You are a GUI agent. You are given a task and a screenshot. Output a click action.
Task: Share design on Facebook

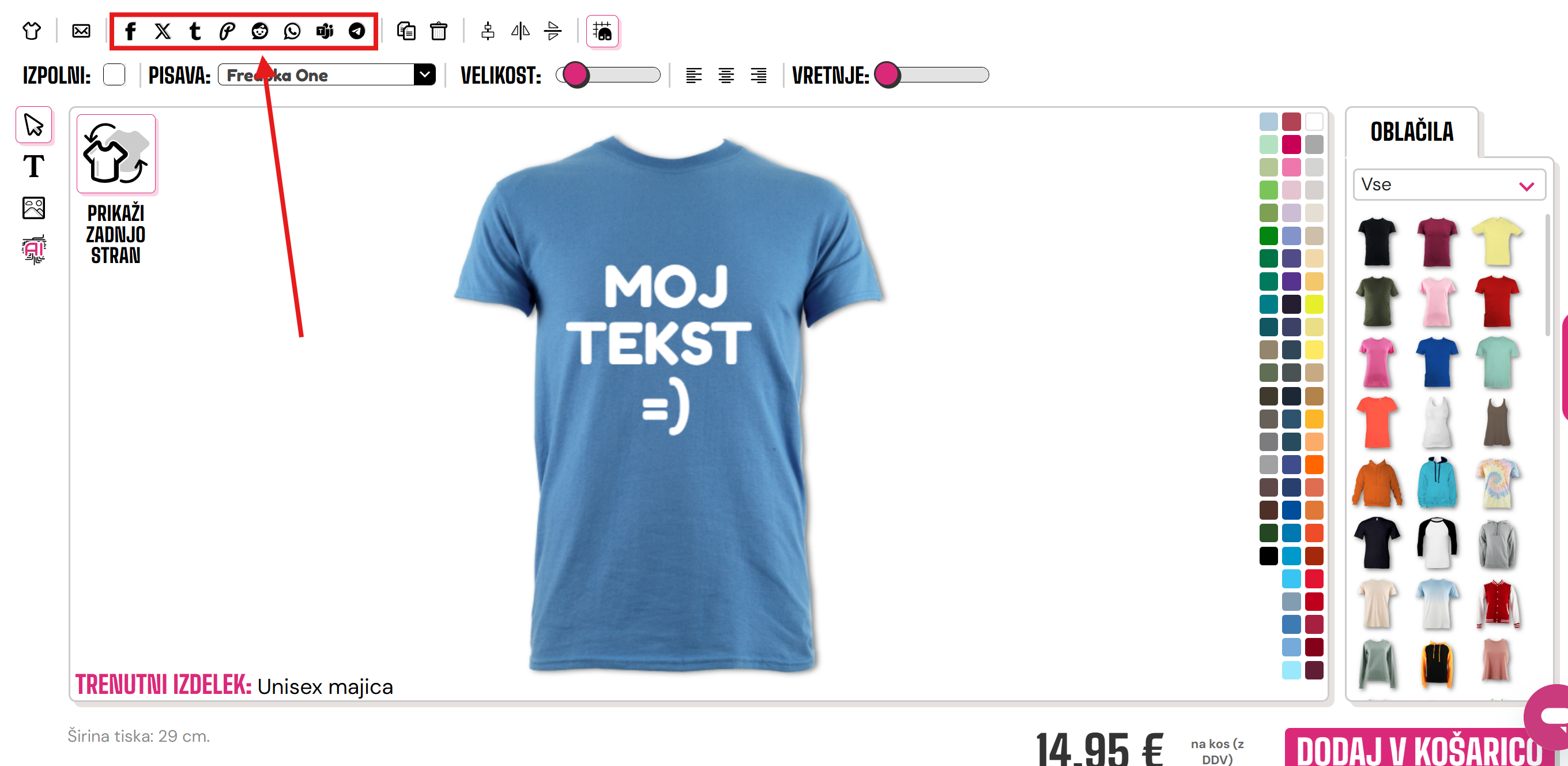pyautogui.click(x=130, y=31)
